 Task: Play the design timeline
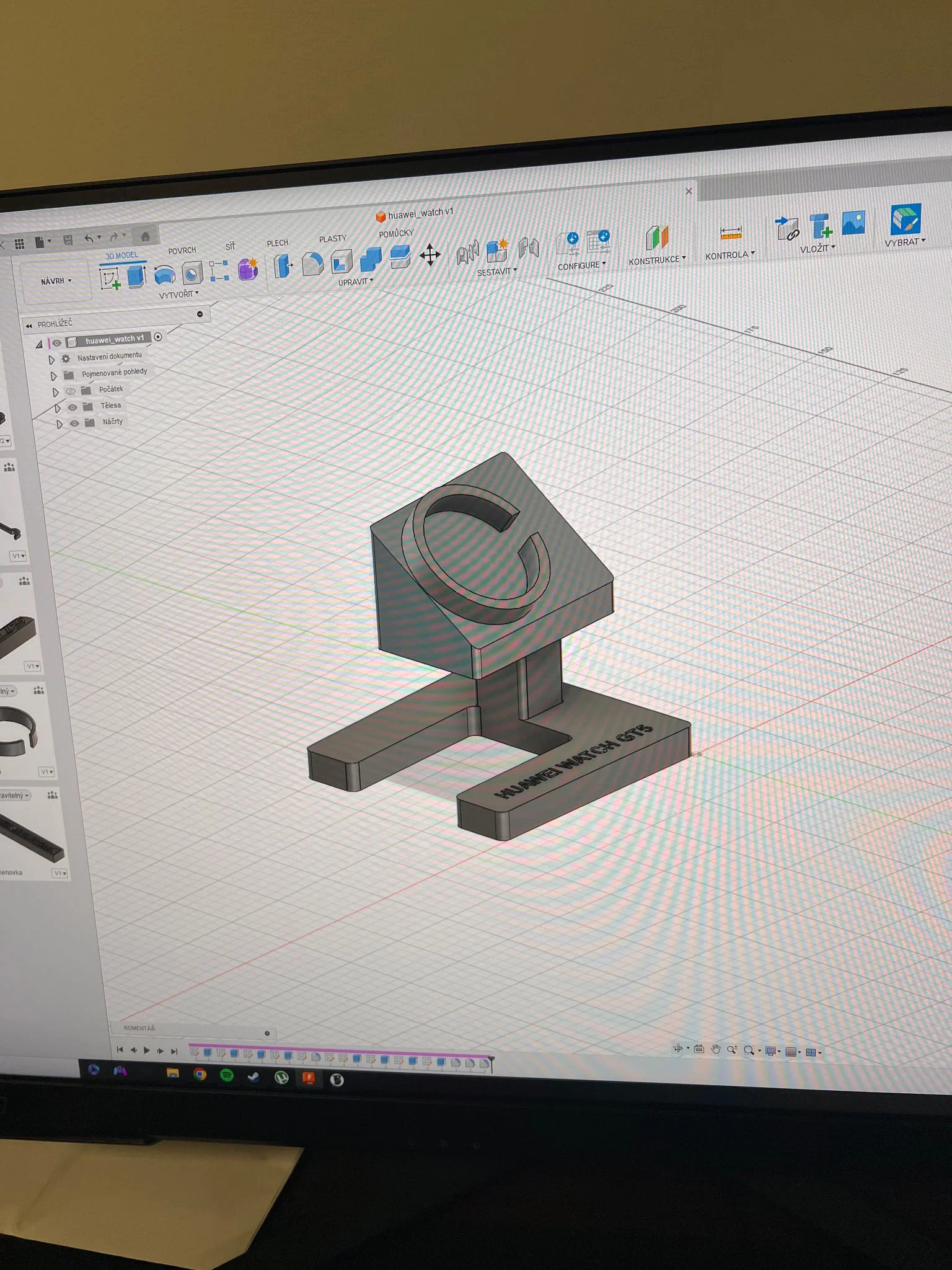[147, 1050]
